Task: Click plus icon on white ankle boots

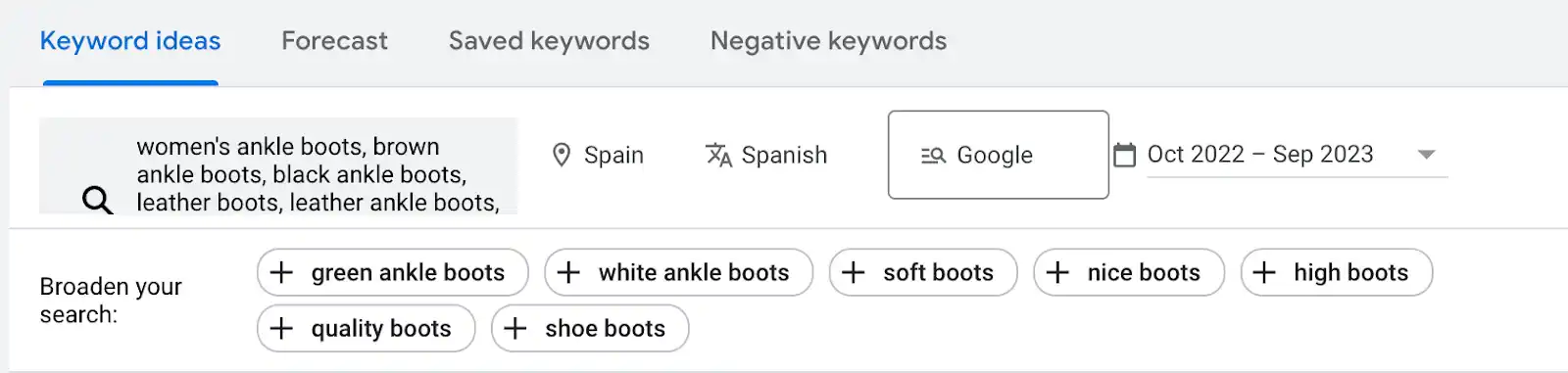Action: point(568,272)
